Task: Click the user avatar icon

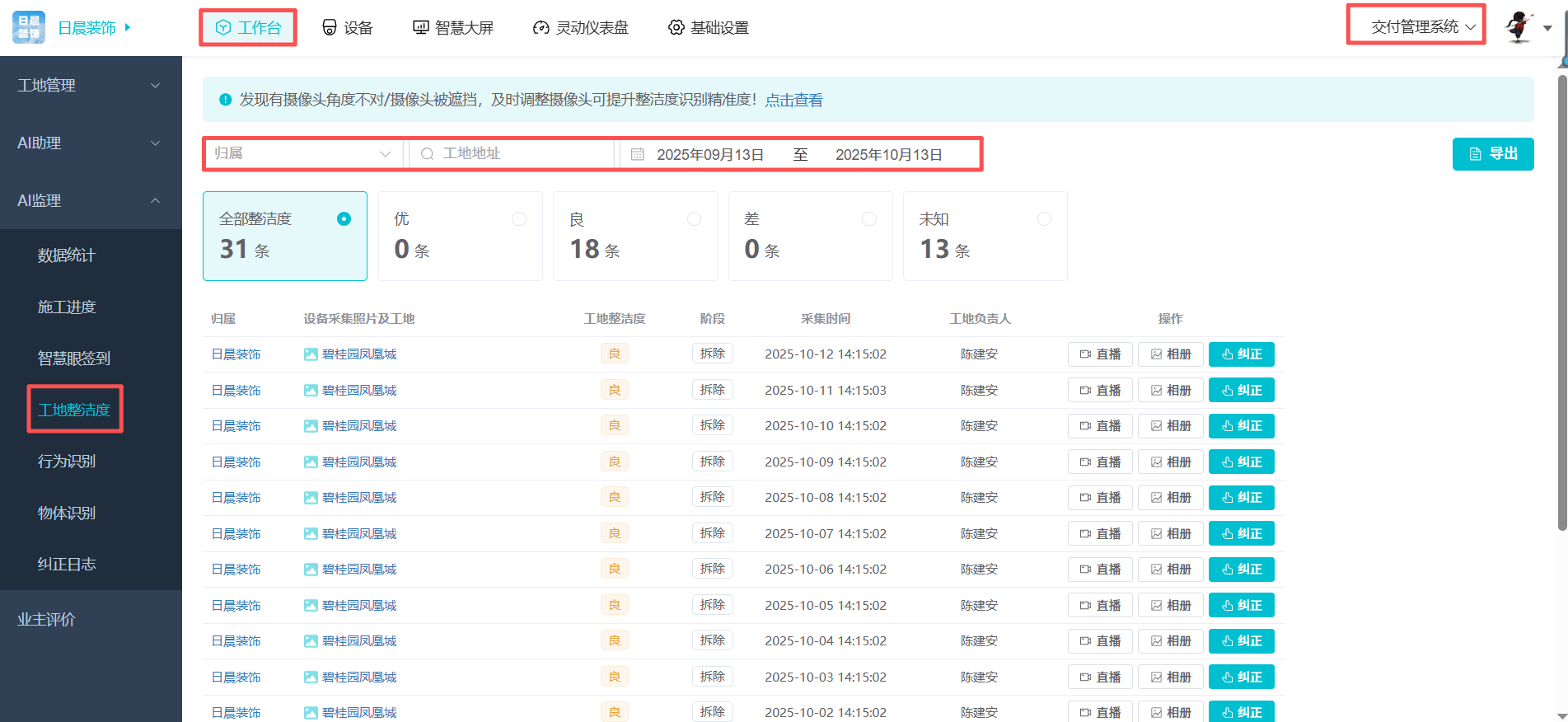Action: click(x=1519, y=27)
